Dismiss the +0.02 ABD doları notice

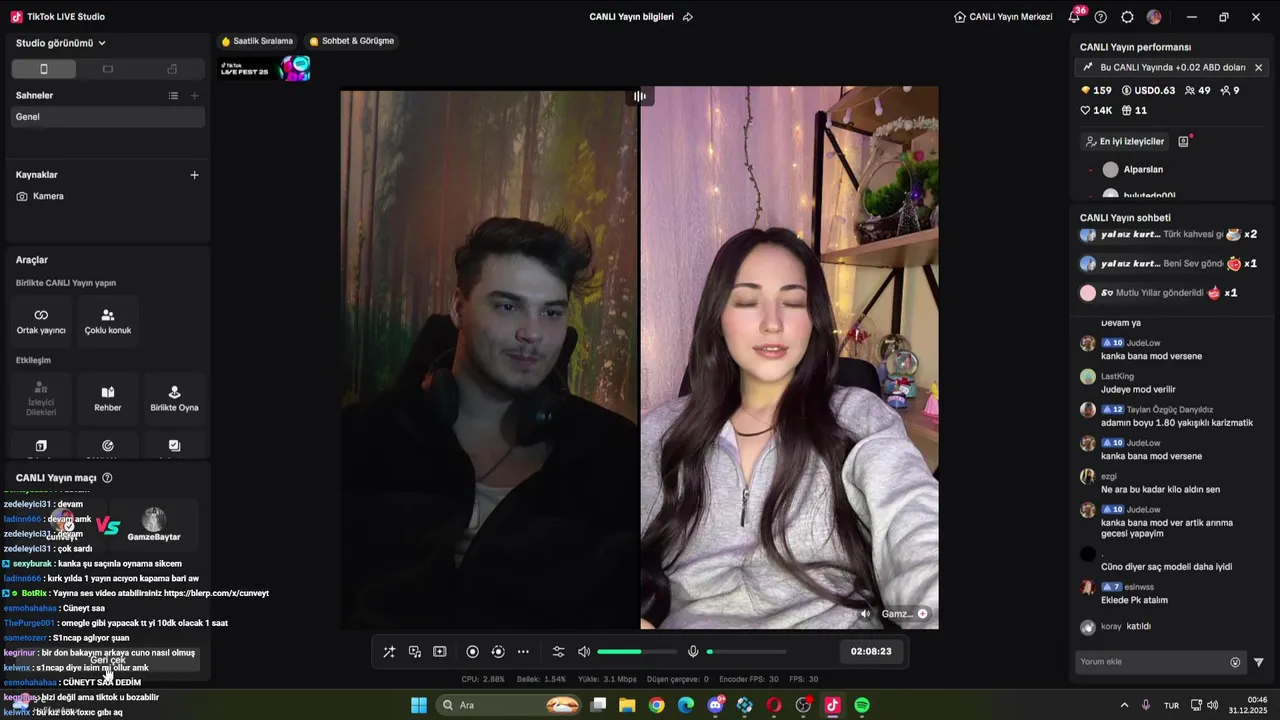[1258, 68]
